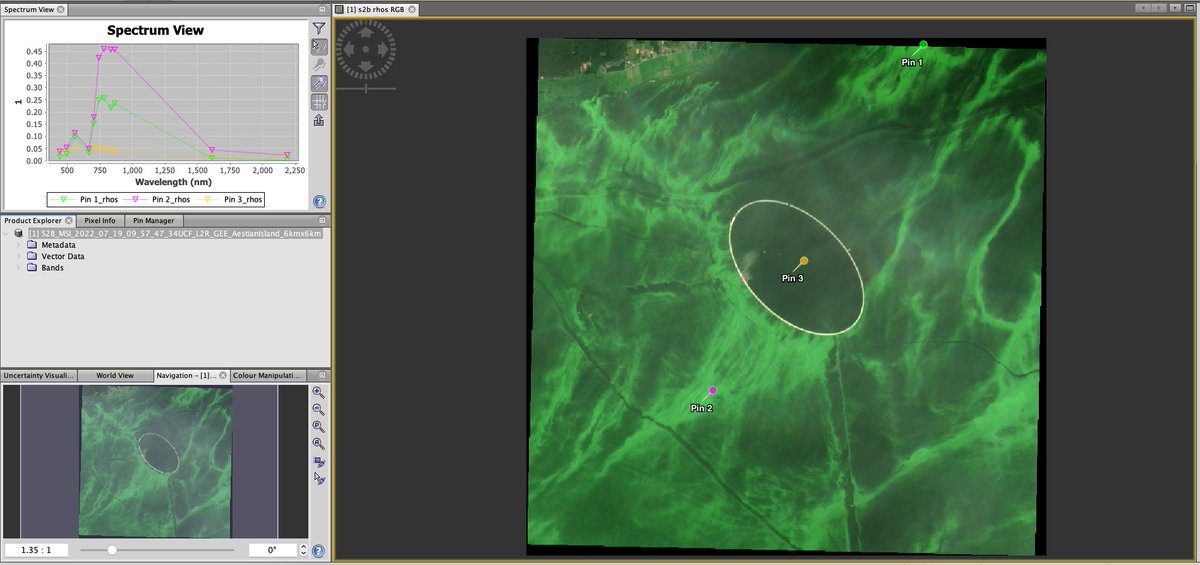Image resolution: width=1200 pixels, height=565 pixels.
Task: Toggle show spectra for all pins
Action: click(x=319, y=83)
